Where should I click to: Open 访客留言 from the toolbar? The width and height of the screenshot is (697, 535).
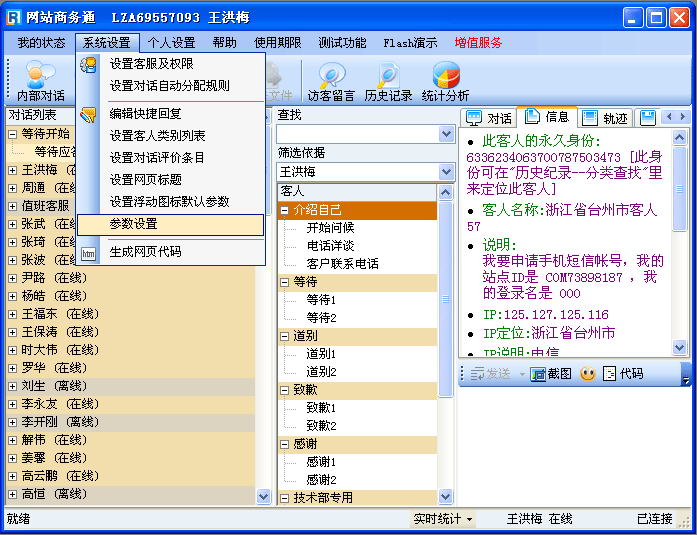pyautogui.click(x=331, y=80)
